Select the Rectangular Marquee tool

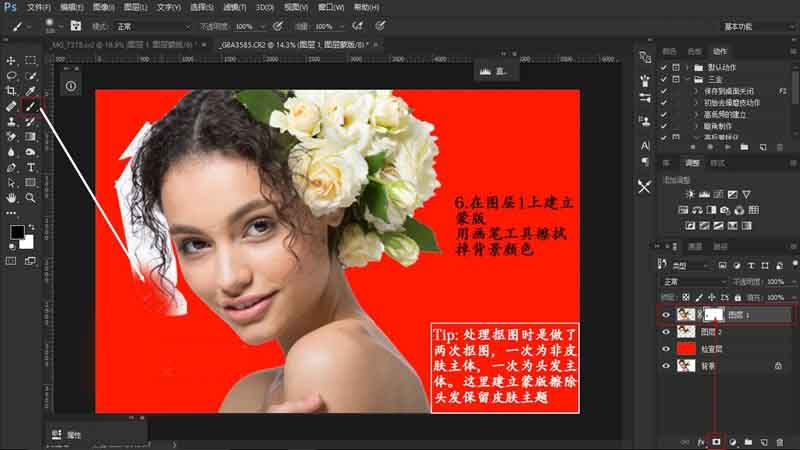coord(30,60)
